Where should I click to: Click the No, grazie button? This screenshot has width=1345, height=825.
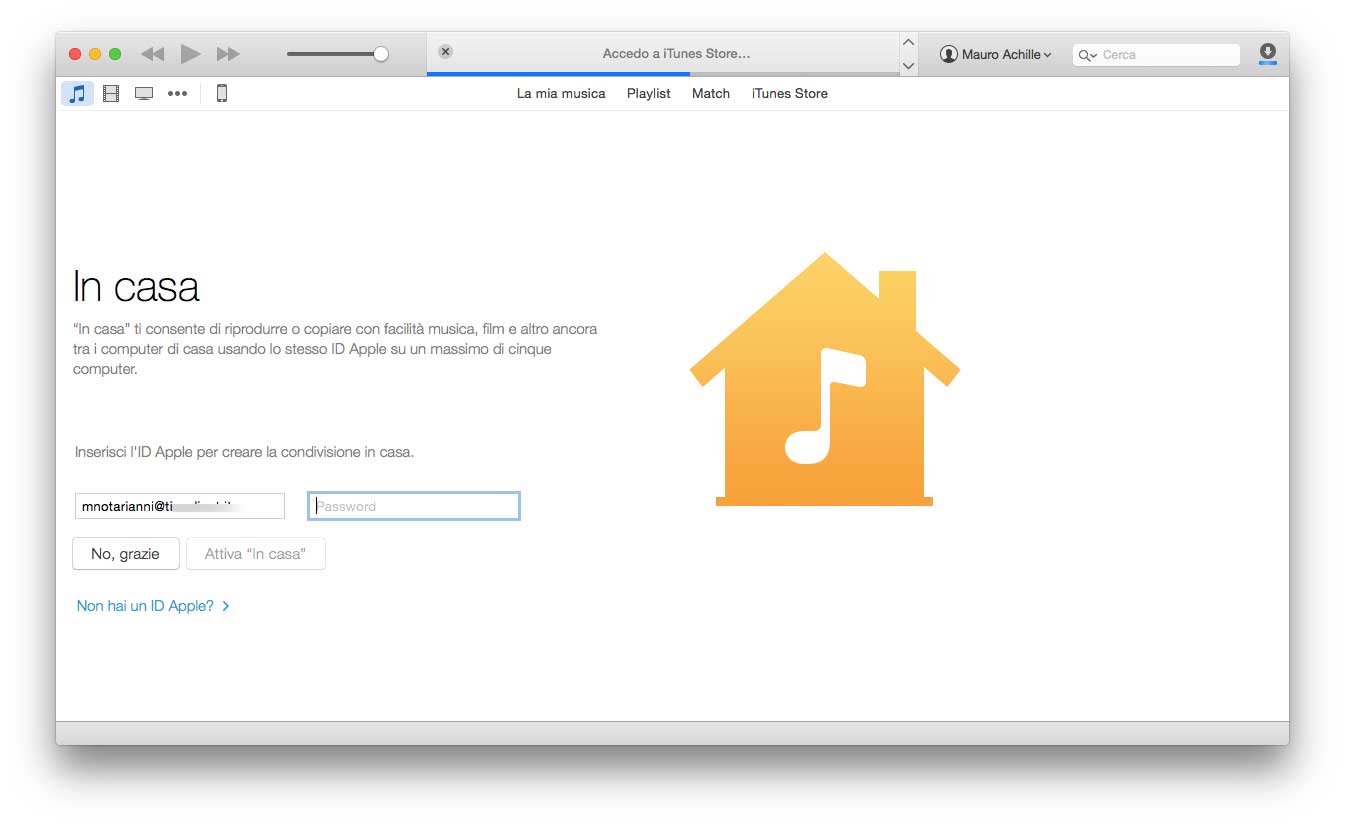tap(126, 554)
